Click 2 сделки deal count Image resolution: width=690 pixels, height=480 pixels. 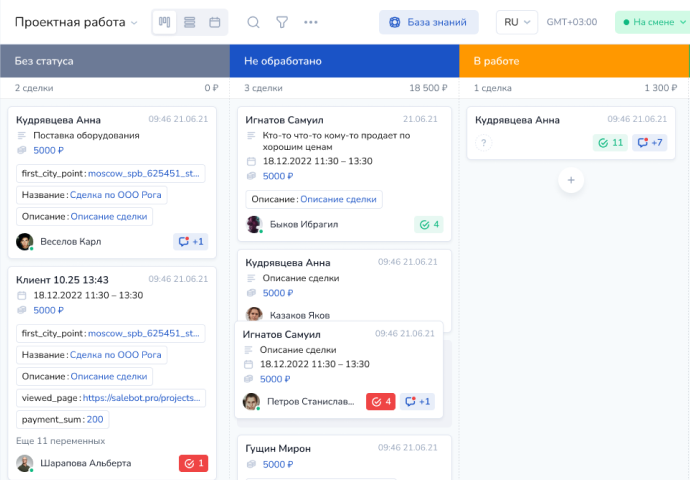[x=34, y=88]
